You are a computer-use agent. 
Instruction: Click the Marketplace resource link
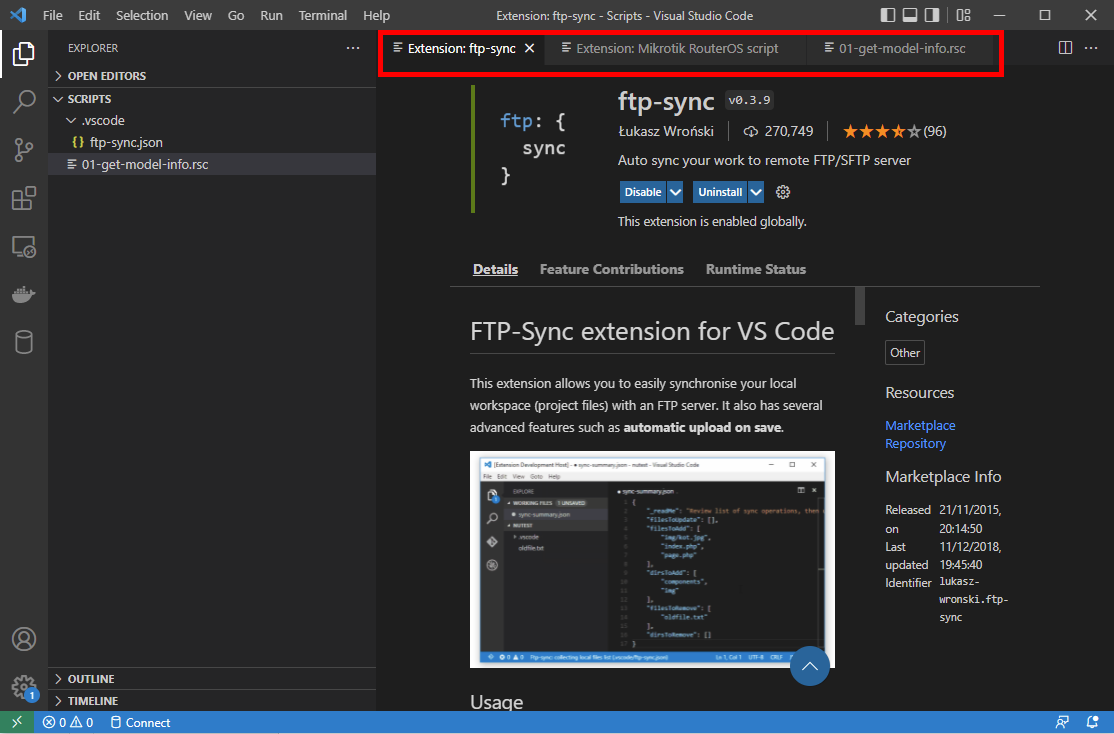[x=920, y=425]
